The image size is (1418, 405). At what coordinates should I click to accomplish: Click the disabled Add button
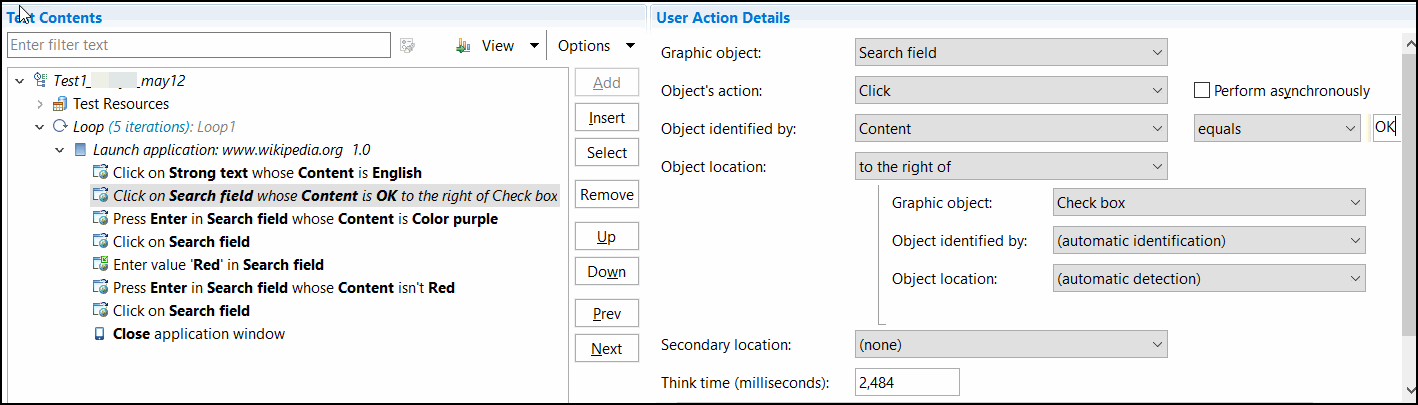pyautogui.click(x=607, y=83)
